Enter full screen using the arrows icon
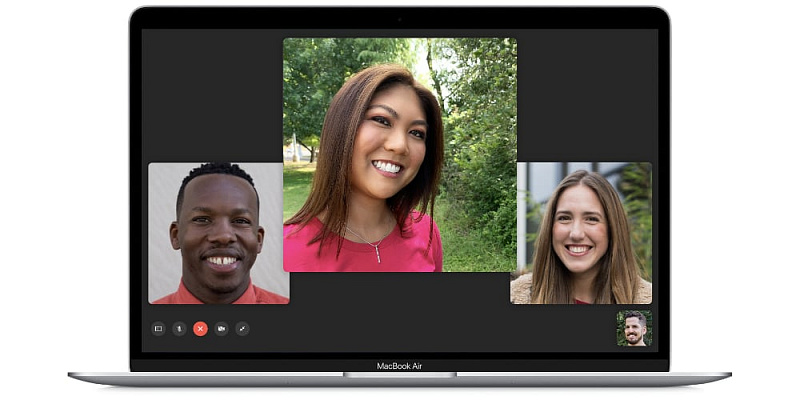 click(242, 328)
